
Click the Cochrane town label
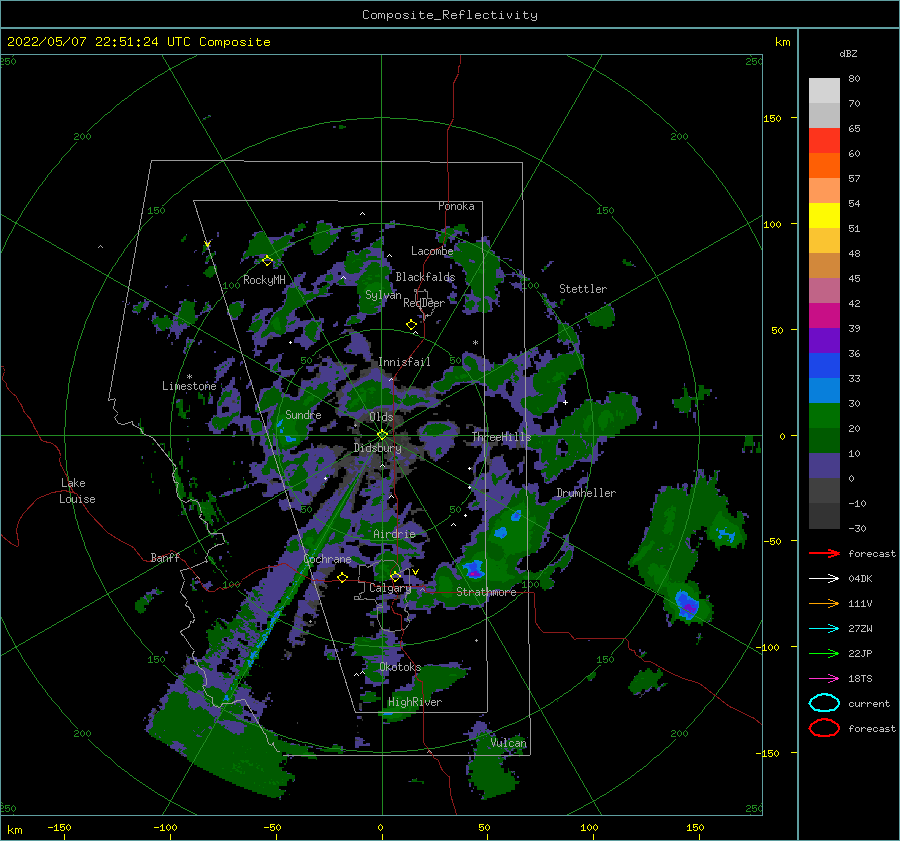click(327, 559)
